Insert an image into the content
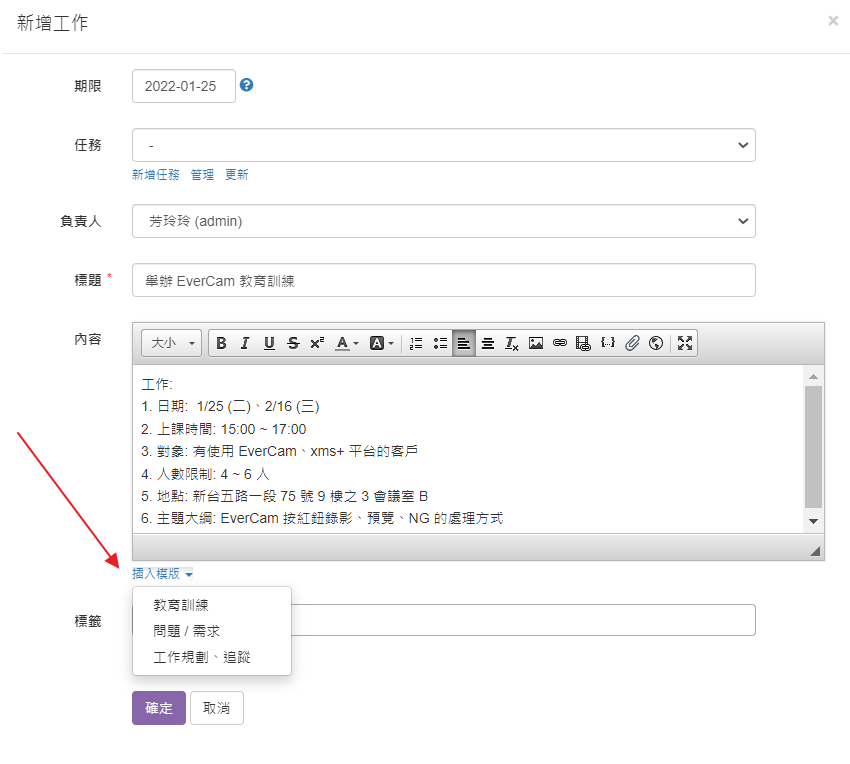 tap(535, 343)
